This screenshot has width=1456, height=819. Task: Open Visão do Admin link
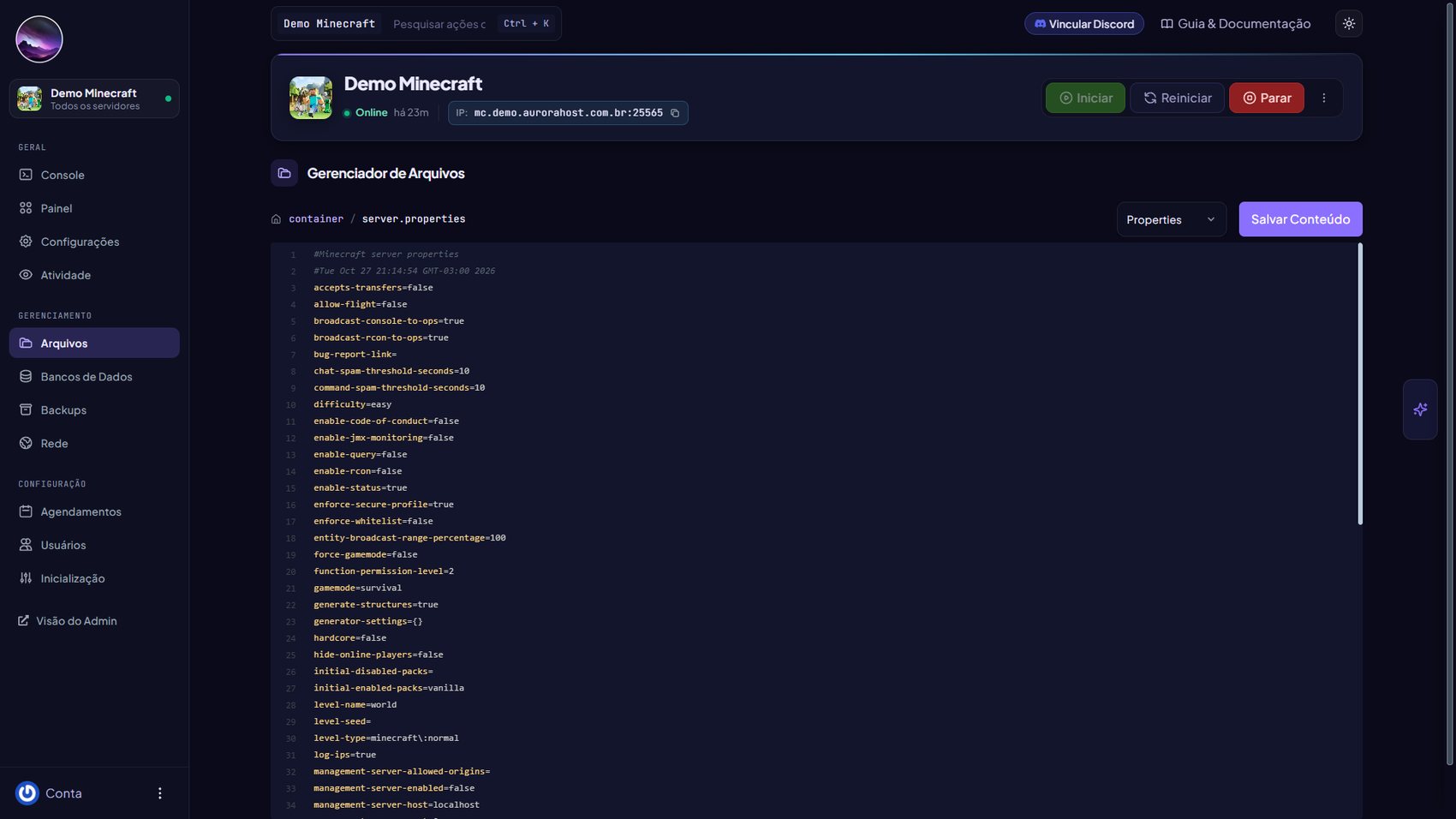(x=68, y=621)
